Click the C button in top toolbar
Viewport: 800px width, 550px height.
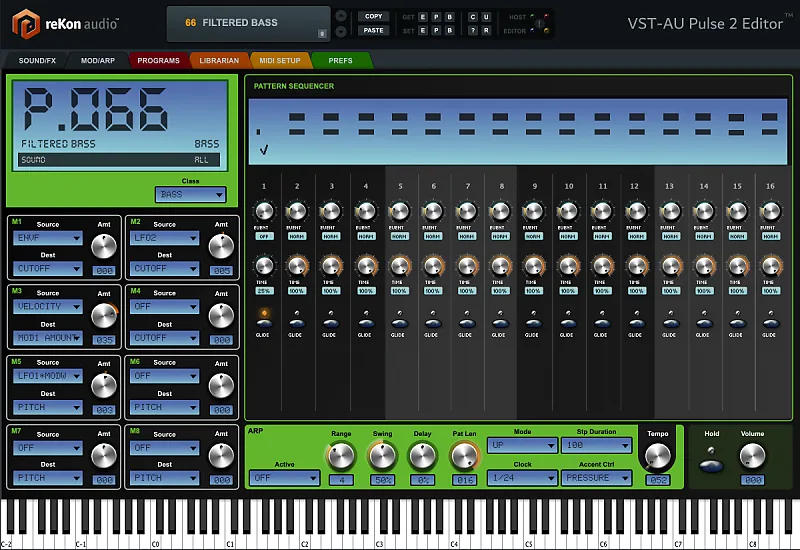tap(473, 17)
